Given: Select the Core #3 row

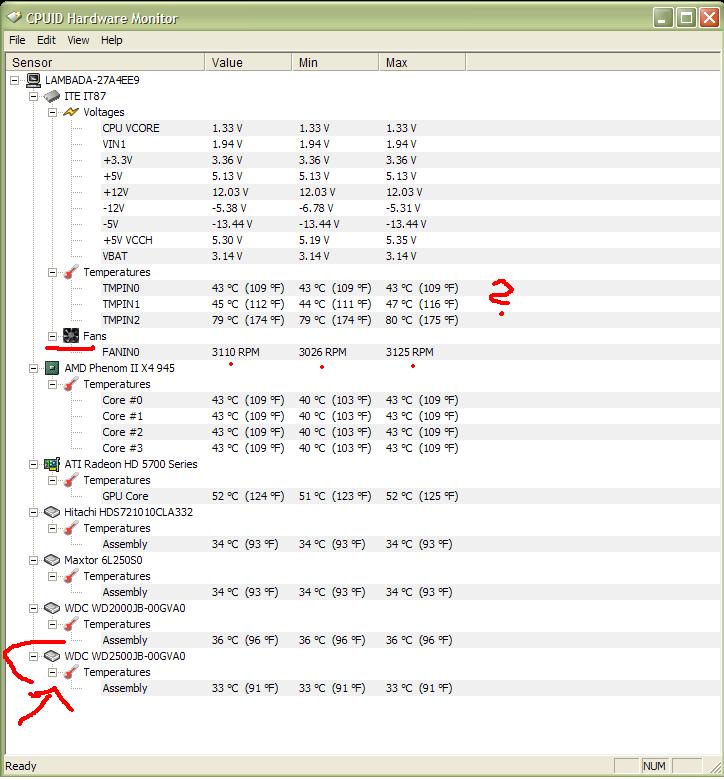Looking at the screenshot, I should 410,448.
